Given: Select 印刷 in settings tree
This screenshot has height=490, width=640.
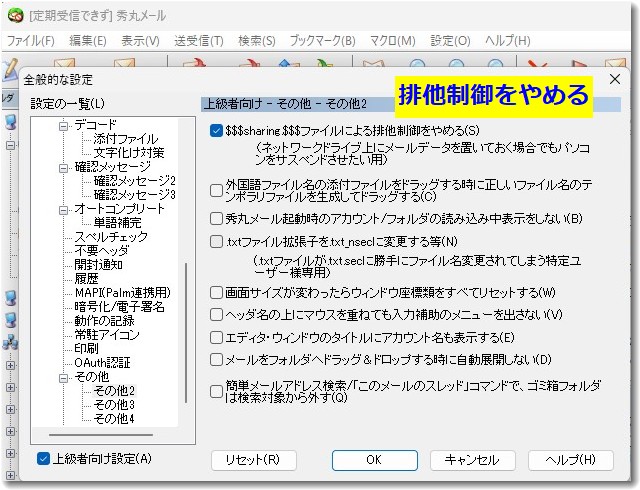Looking at the screenshot, I should click(87, 349).
